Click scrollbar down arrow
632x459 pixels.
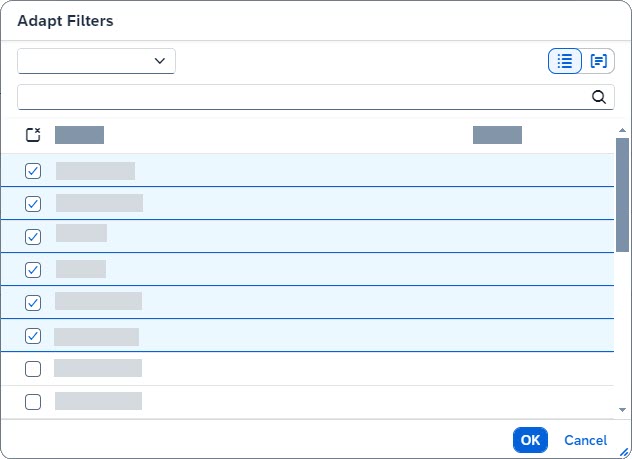[x=622, y=410]
